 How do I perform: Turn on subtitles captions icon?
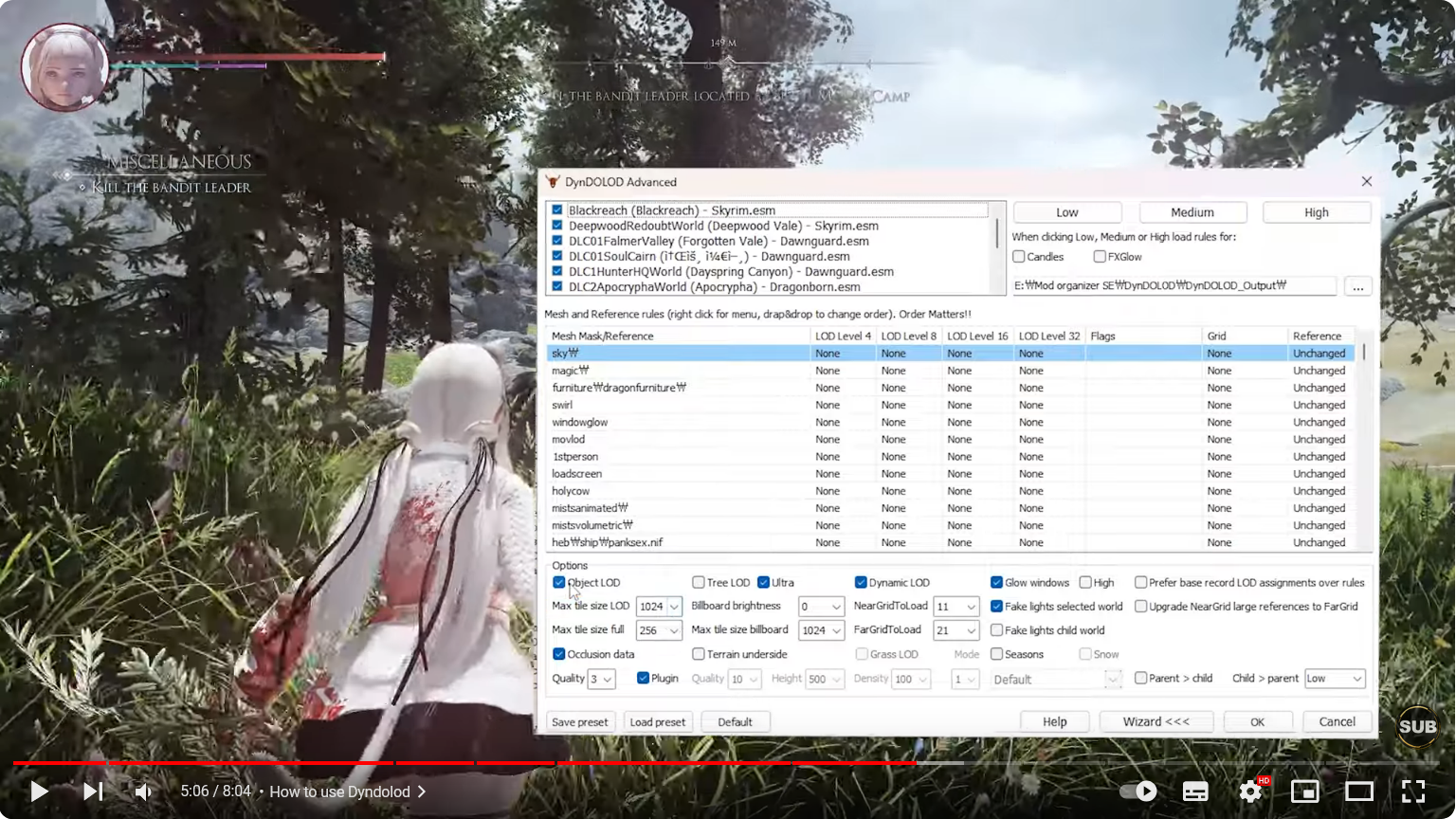tap(1195, 792)
